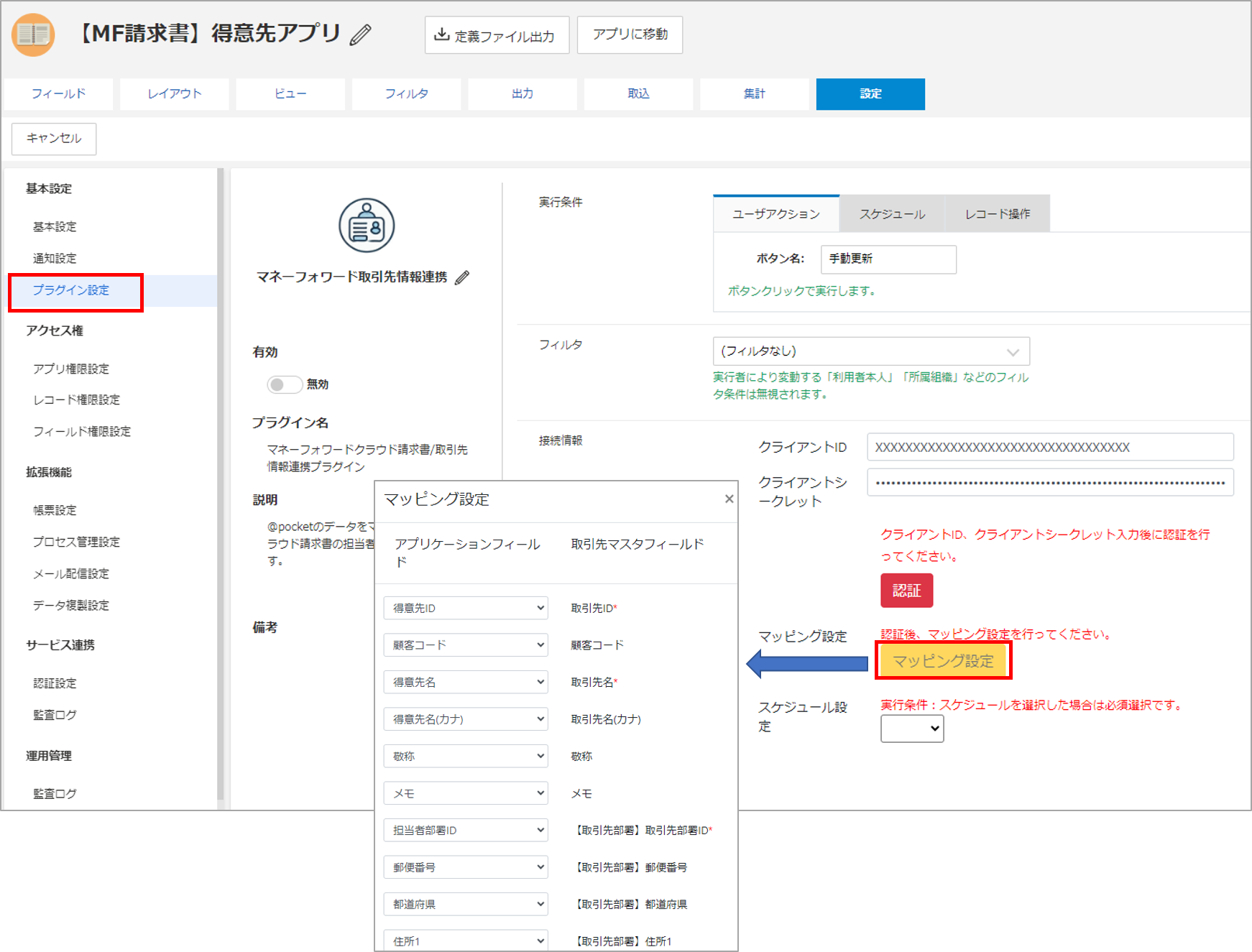Open プラグイン設定 in the sidebar
This screenshot has height=952, width=1252.
pyautogui.click(x=71, y=290)
